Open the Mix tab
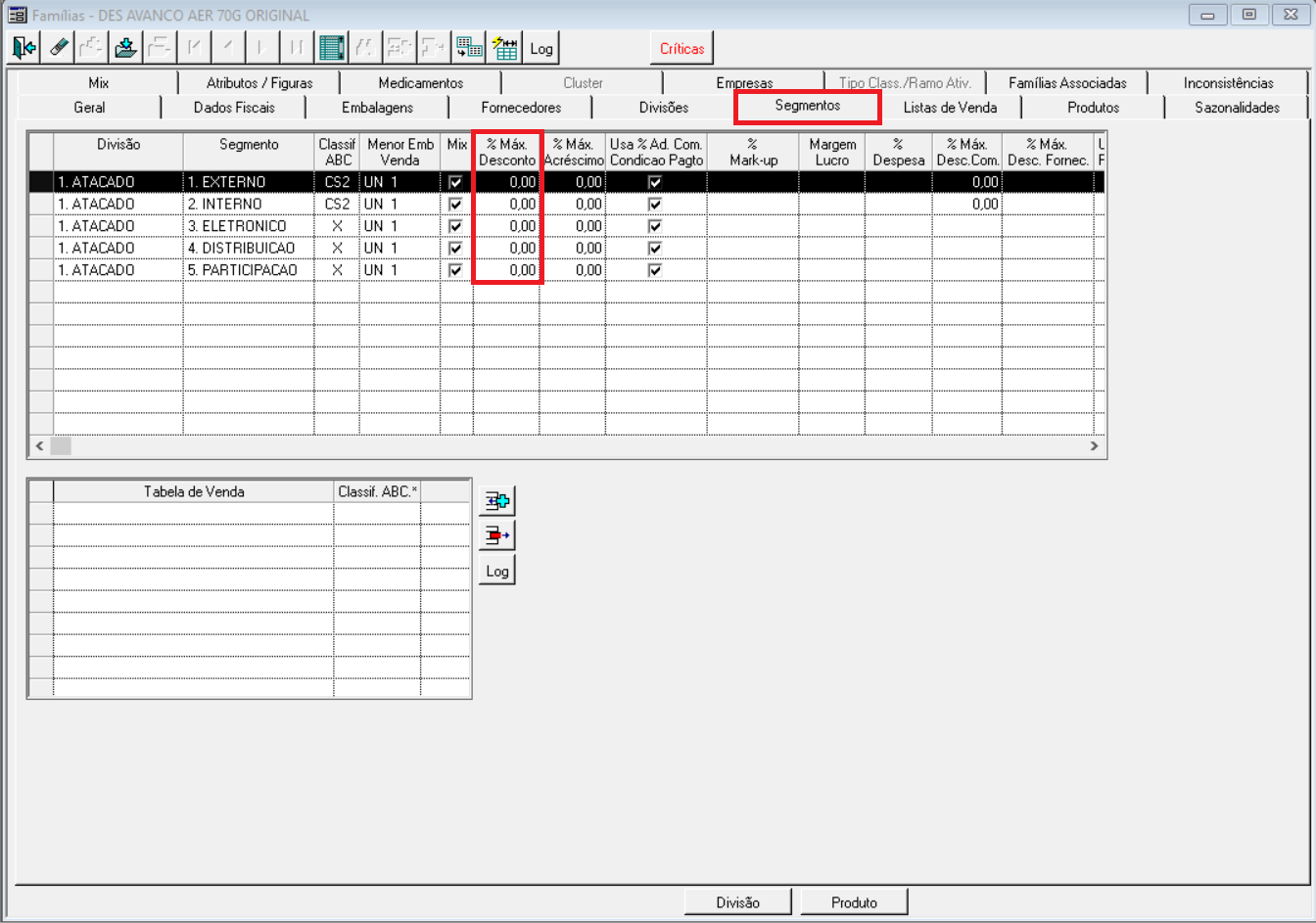 (99, 83)
